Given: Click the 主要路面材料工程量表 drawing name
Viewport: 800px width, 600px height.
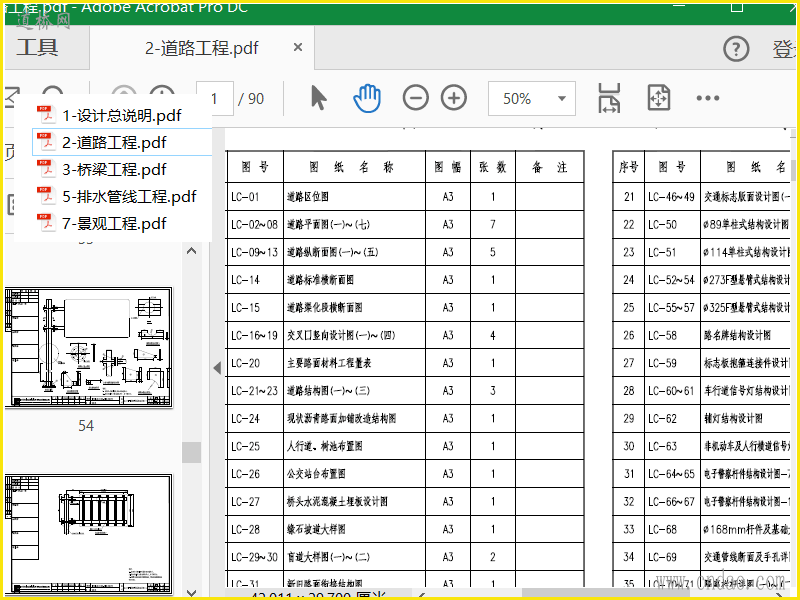Looking at the screenshot, I should coord(329,363).
